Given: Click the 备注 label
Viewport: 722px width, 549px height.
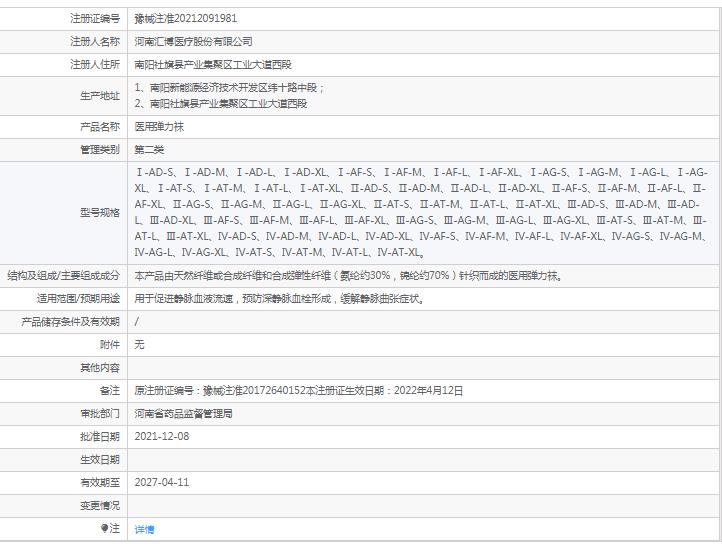Looking at the screenshot, I should [110, 391].
